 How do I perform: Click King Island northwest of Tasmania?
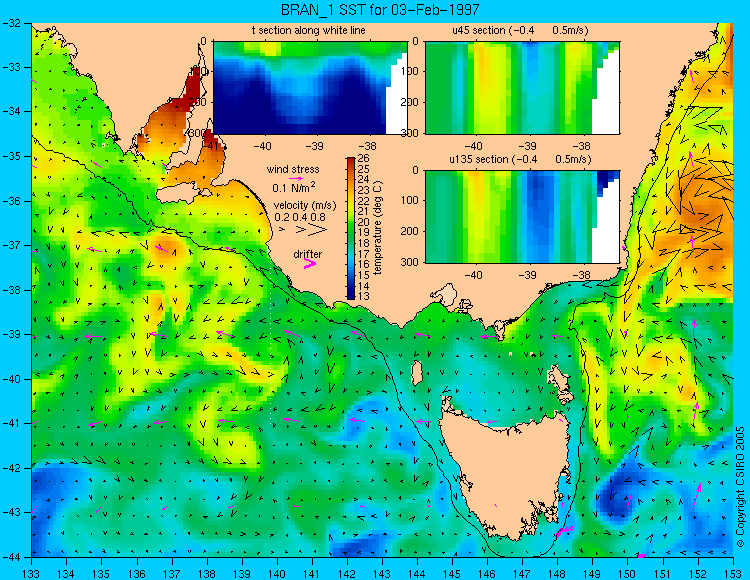(x=417, y=373)
